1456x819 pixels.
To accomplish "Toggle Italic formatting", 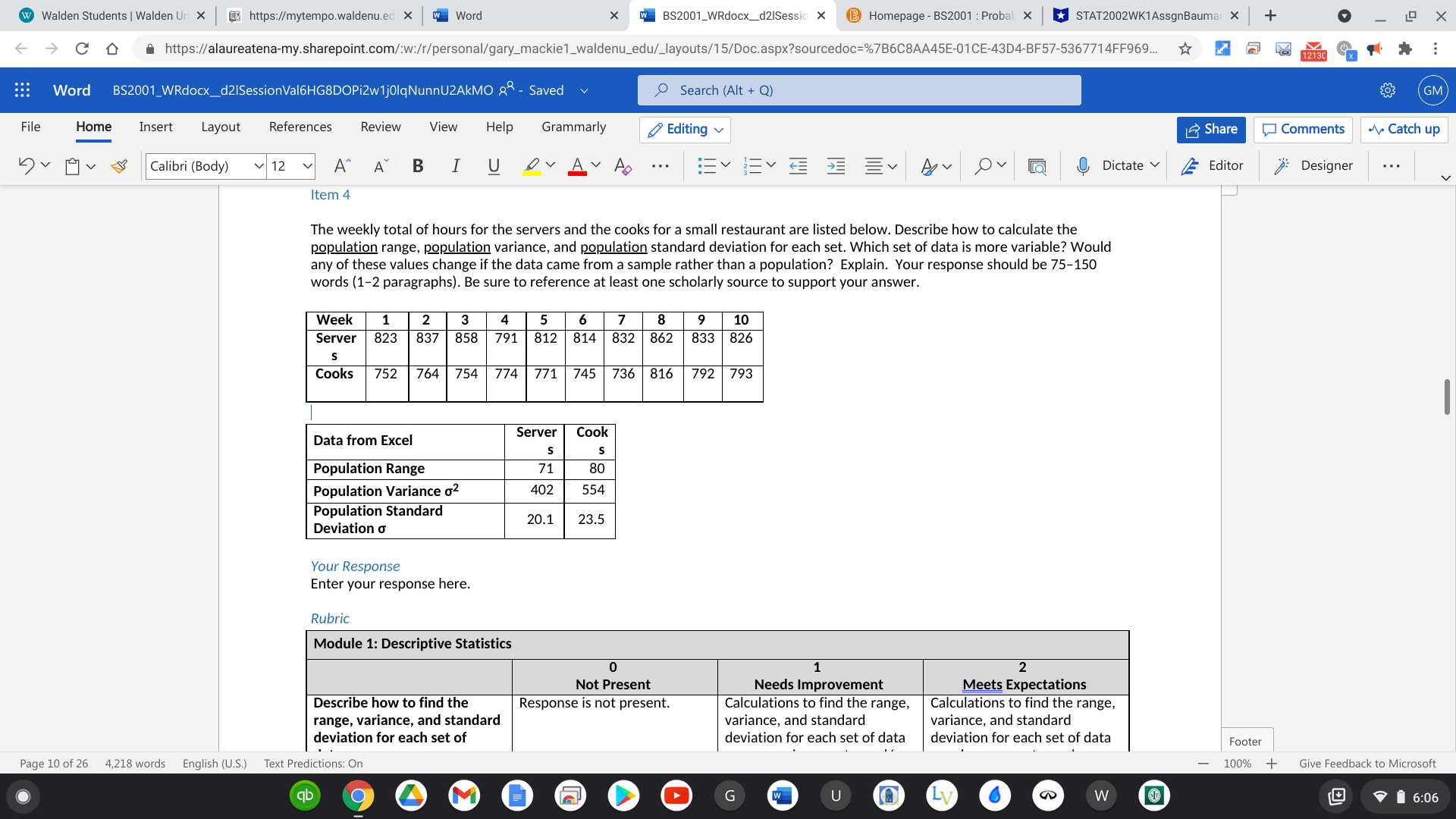I will point(455,165).
